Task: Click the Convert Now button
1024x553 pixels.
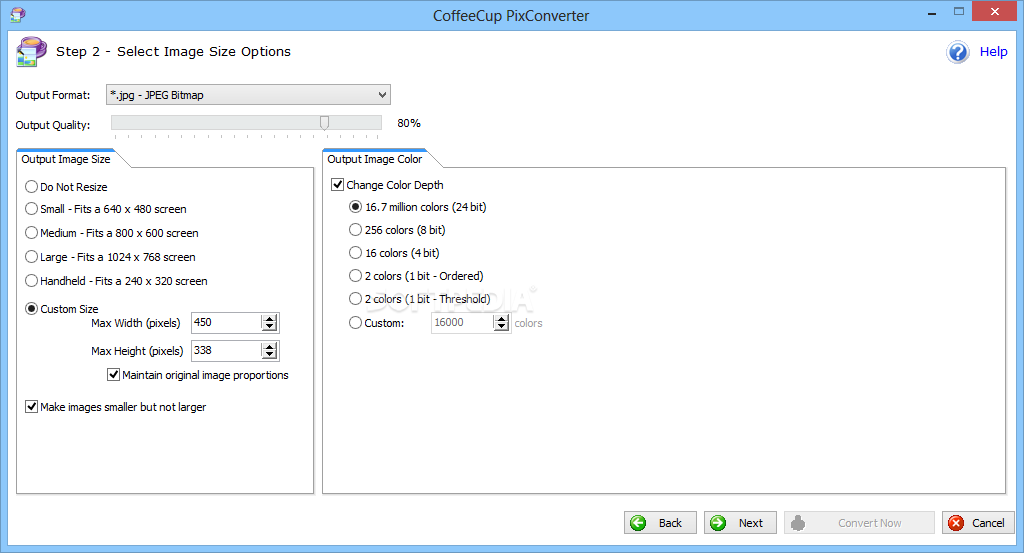Action: [859, 523]
